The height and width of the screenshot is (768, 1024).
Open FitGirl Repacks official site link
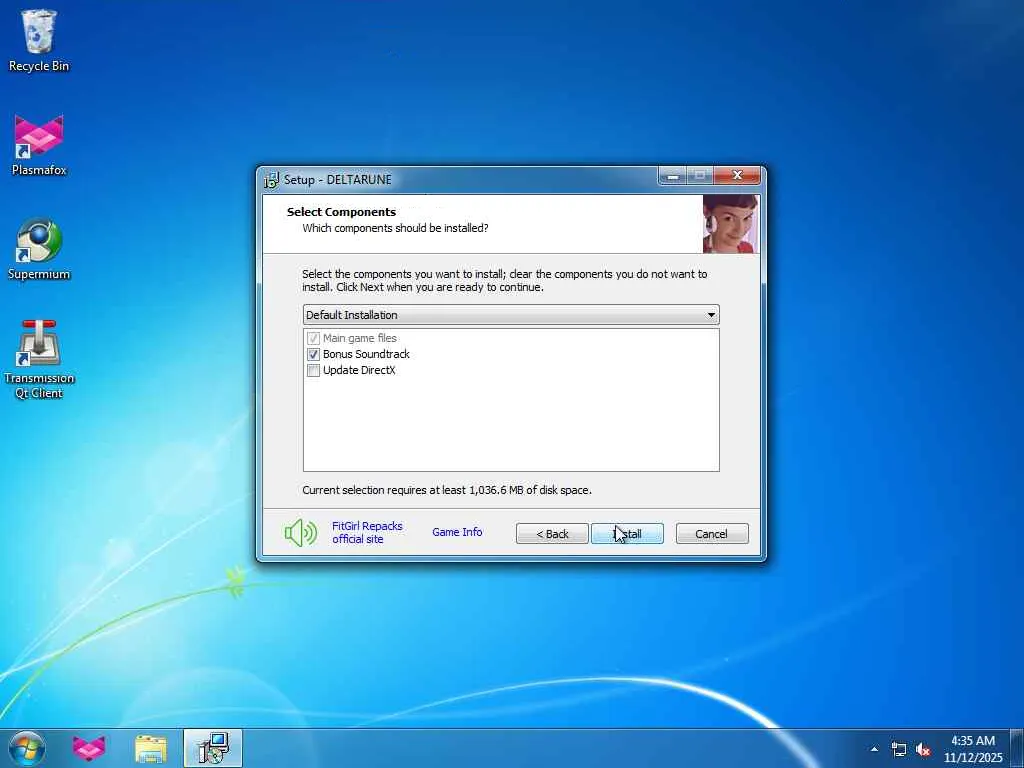point(367,532)
